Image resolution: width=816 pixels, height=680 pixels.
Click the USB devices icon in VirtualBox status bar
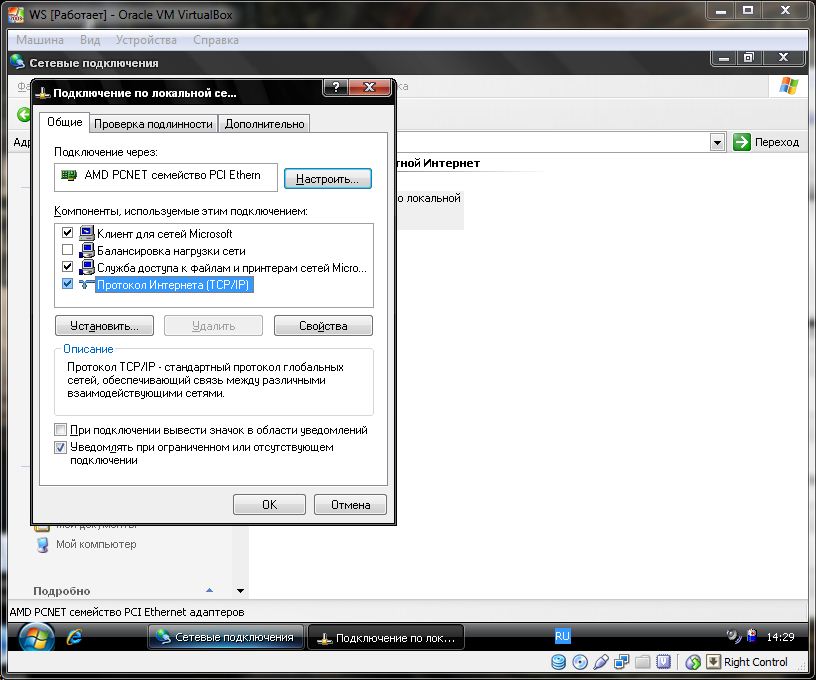point(601,662)
